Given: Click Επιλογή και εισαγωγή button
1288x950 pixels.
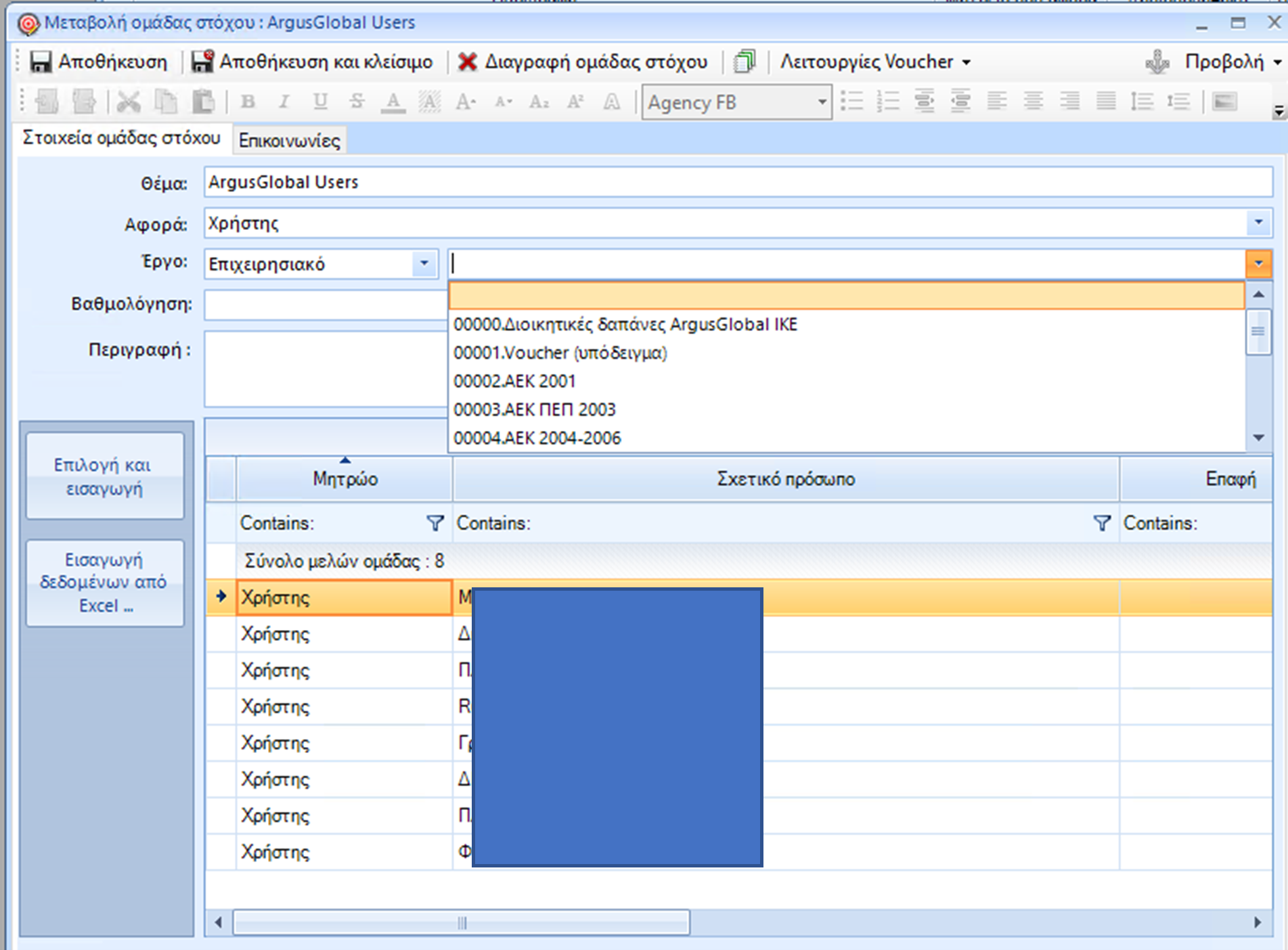Looking at the screenshot, I should [105, 476].
